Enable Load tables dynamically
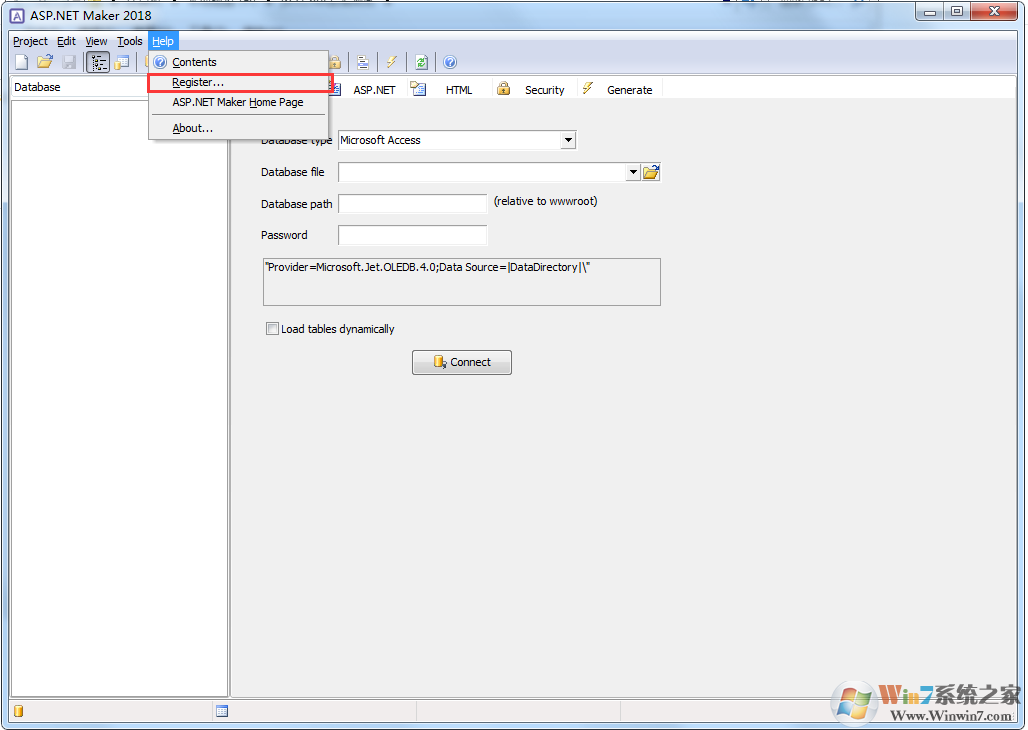Screen dimensions: 1028x730 click(x=272, y=328)
